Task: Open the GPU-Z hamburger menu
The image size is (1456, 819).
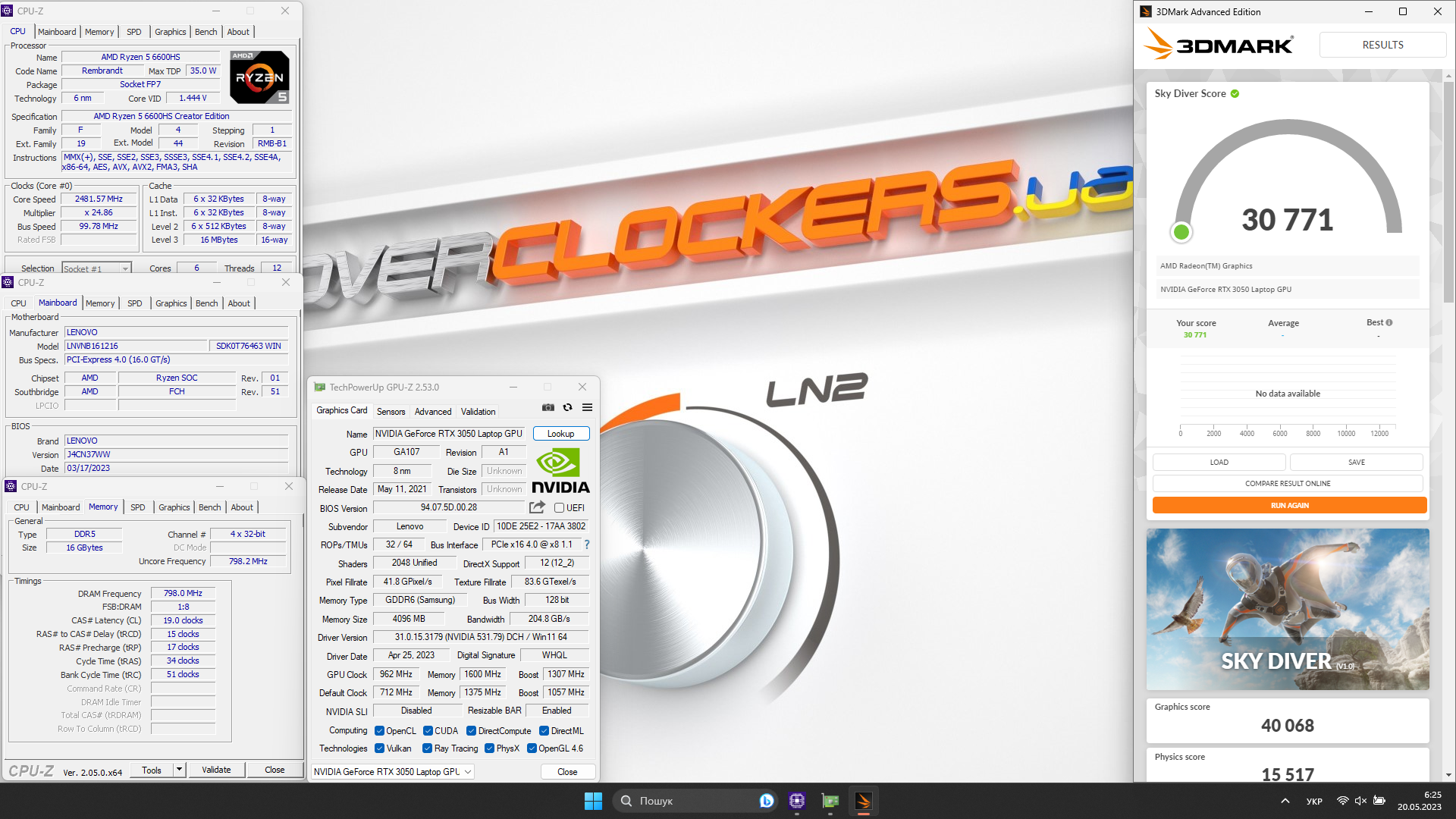Action: (587, 408)
